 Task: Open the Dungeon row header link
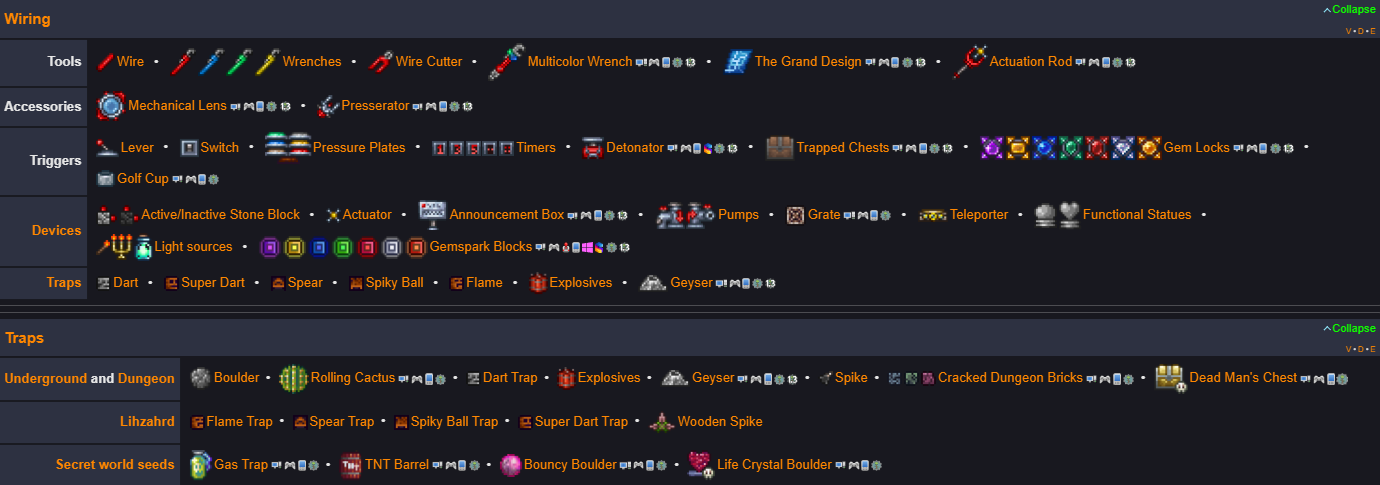pyautogui.click(x=146, y=378)
